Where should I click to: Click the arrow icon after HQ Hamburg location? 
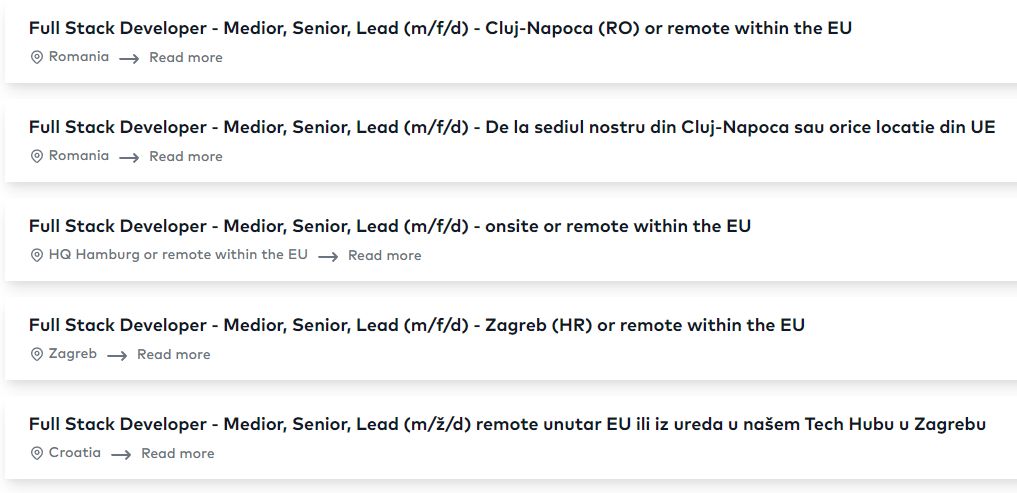click(x=328, y=257)
